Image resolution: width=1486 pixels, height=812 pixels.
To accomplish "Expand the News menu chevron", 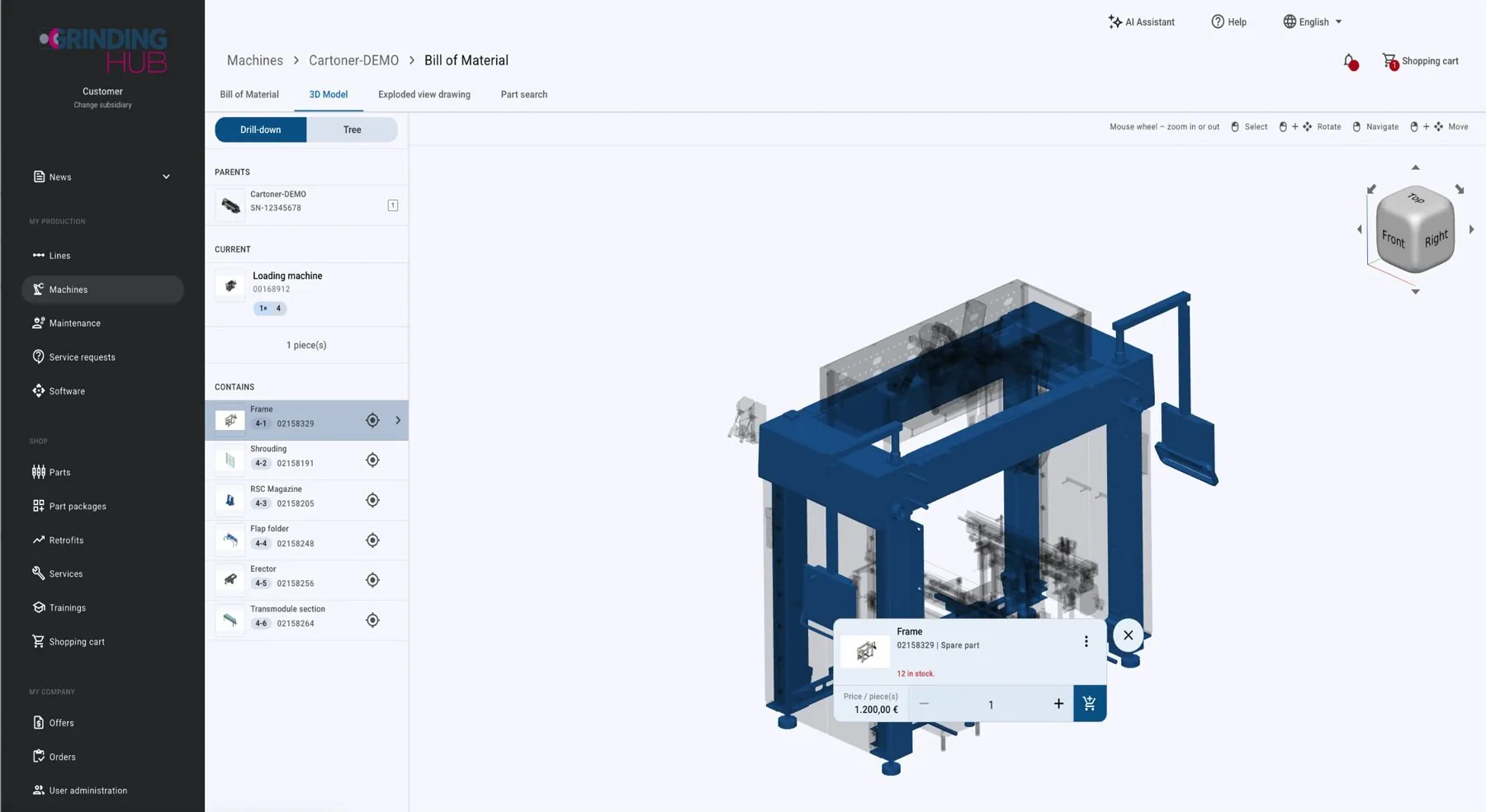I will 166,177.
